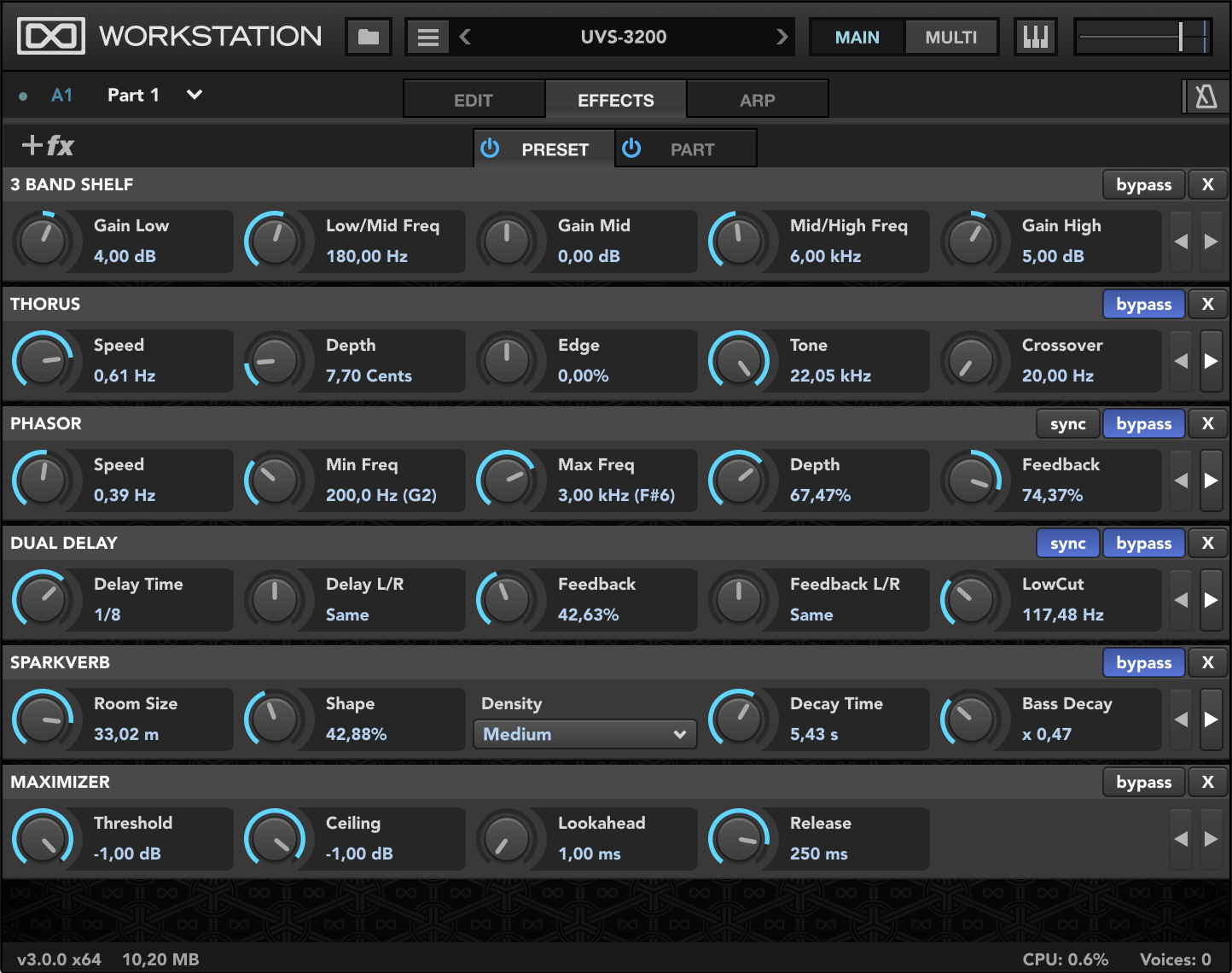The height and width of the screenshot is (973, 1232).
Task: Open the preset browser folder icon
Action: coord(369,37)
